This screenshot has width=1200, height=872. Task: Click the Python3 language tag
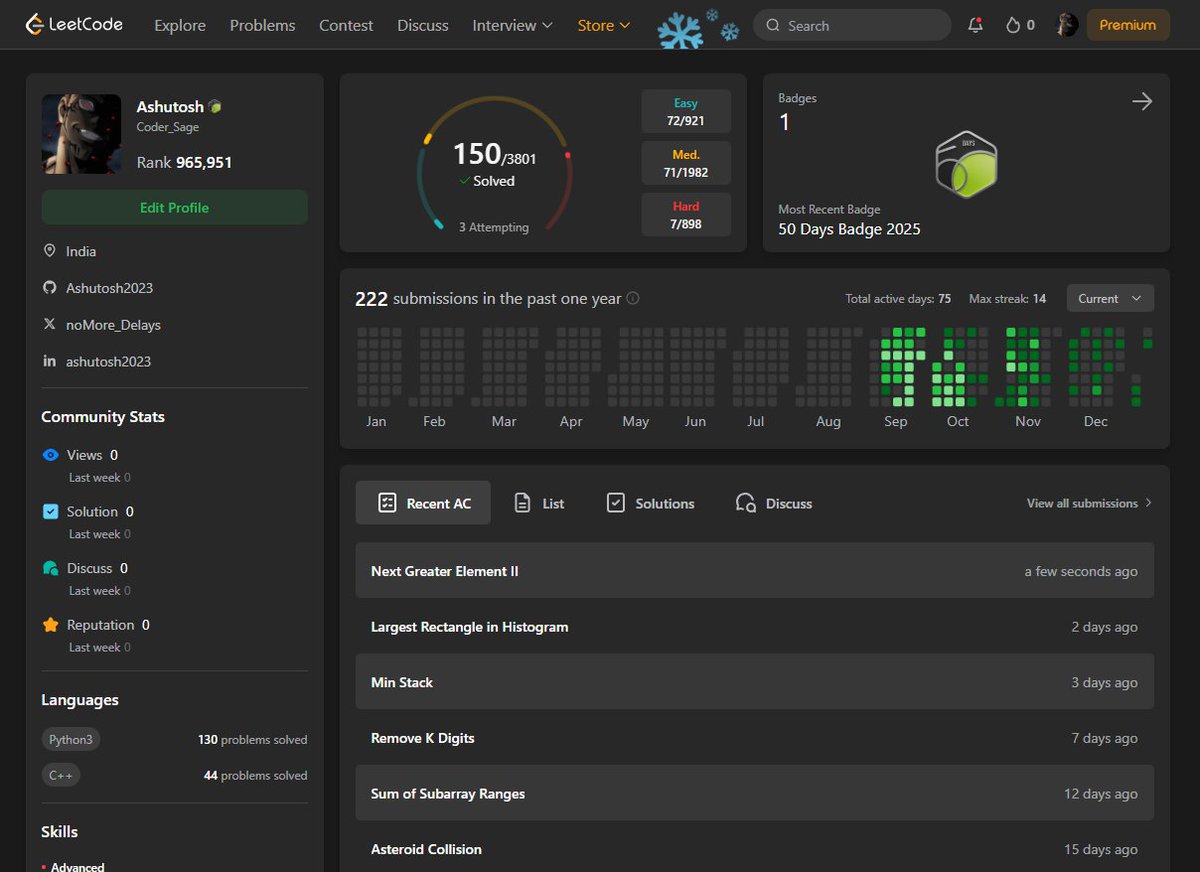pos(71,739)
